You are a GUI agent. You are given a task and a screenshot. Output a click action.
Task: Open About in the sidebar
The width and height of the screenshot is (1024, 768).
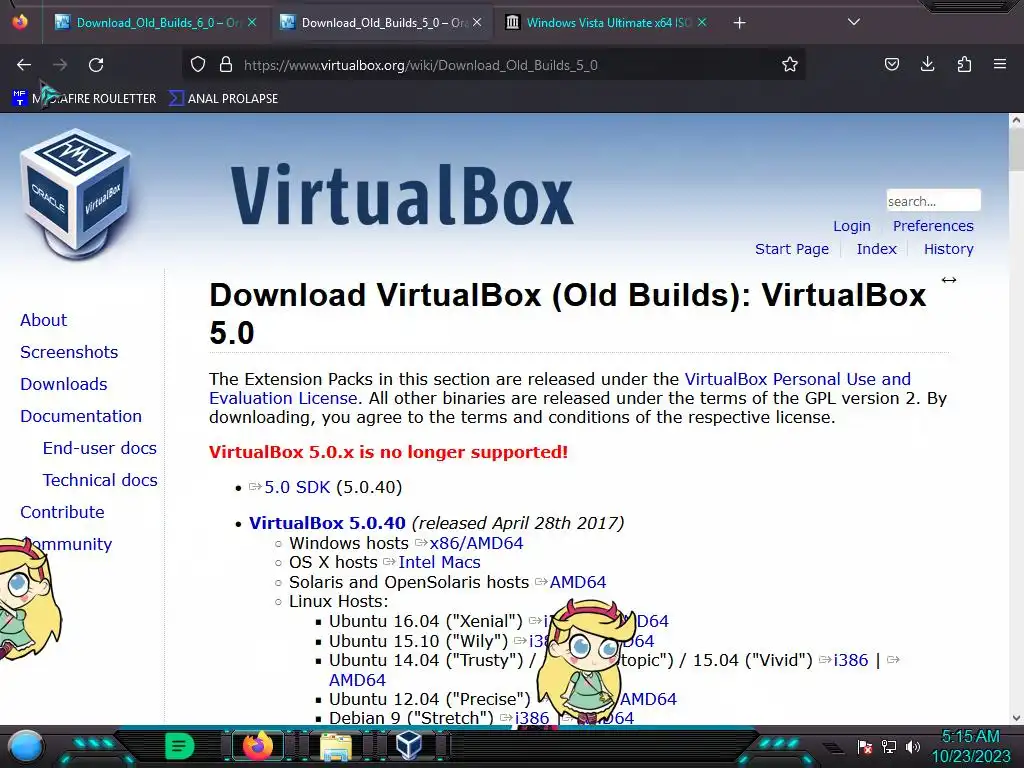(x=43, y=321)
